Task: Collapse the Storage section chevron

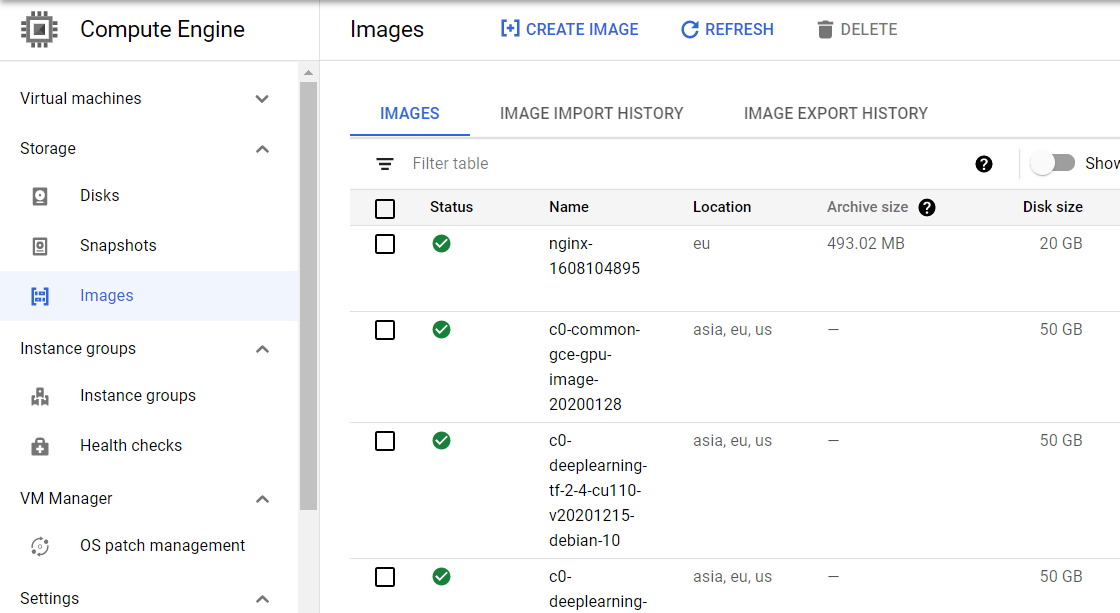Action: click(x=262, y=149)
